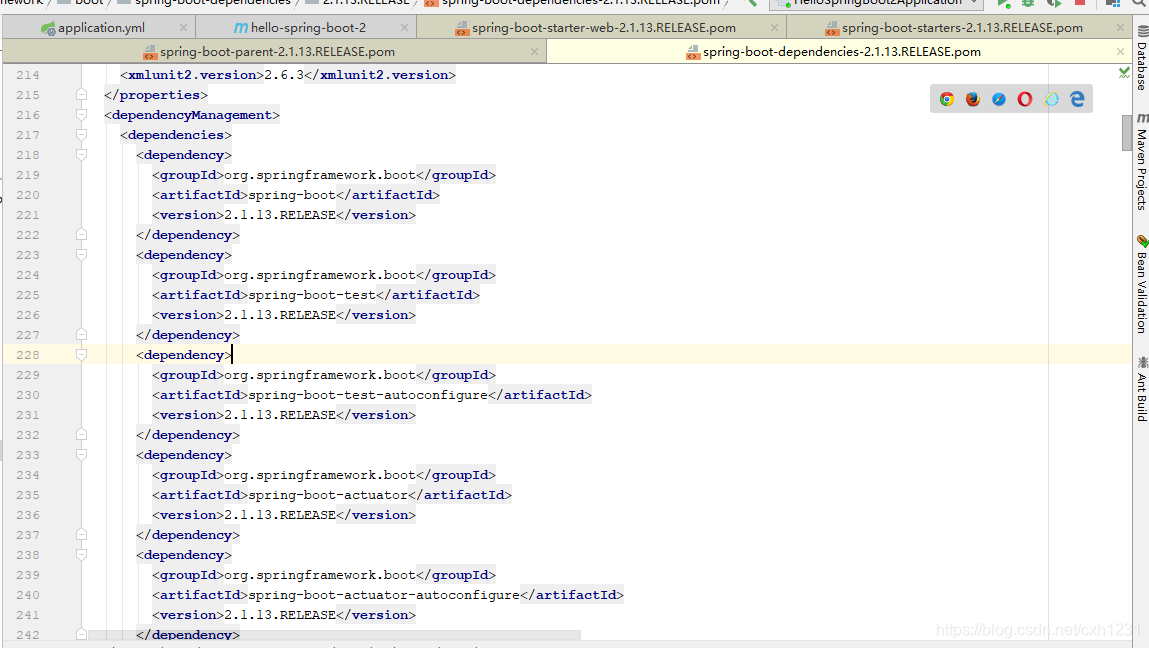Click artifactId spring-boot-test-autoconfigure text
The height and width of the screenshot is (648, 1149).
pos(368,395)
